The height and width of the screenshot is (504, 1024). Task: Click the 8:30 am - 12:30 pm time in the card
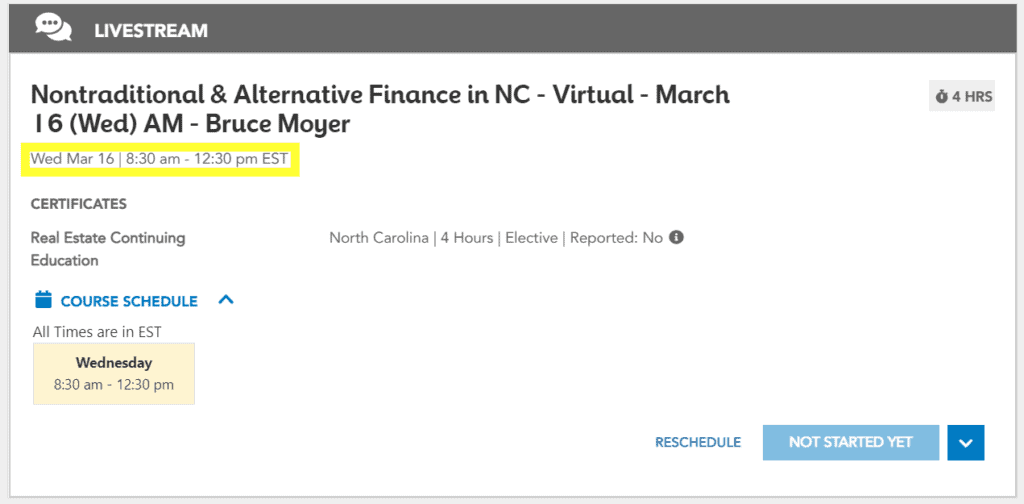(114, 385)
